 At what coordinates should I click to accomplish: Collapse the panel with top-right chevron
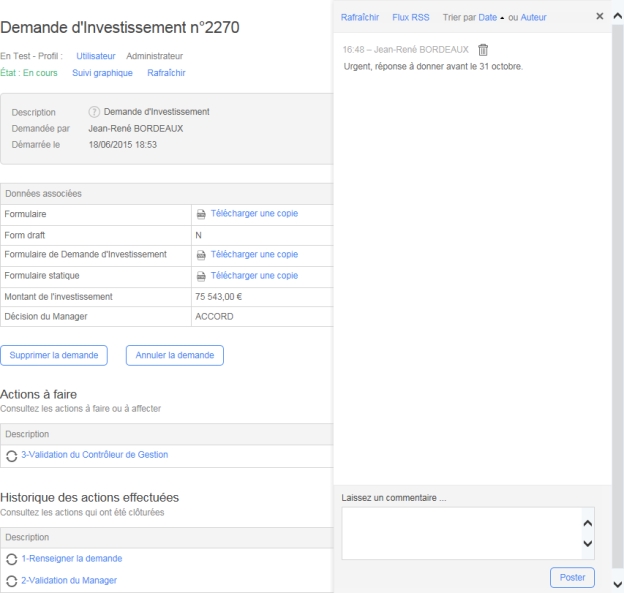[x=615, y=17]
